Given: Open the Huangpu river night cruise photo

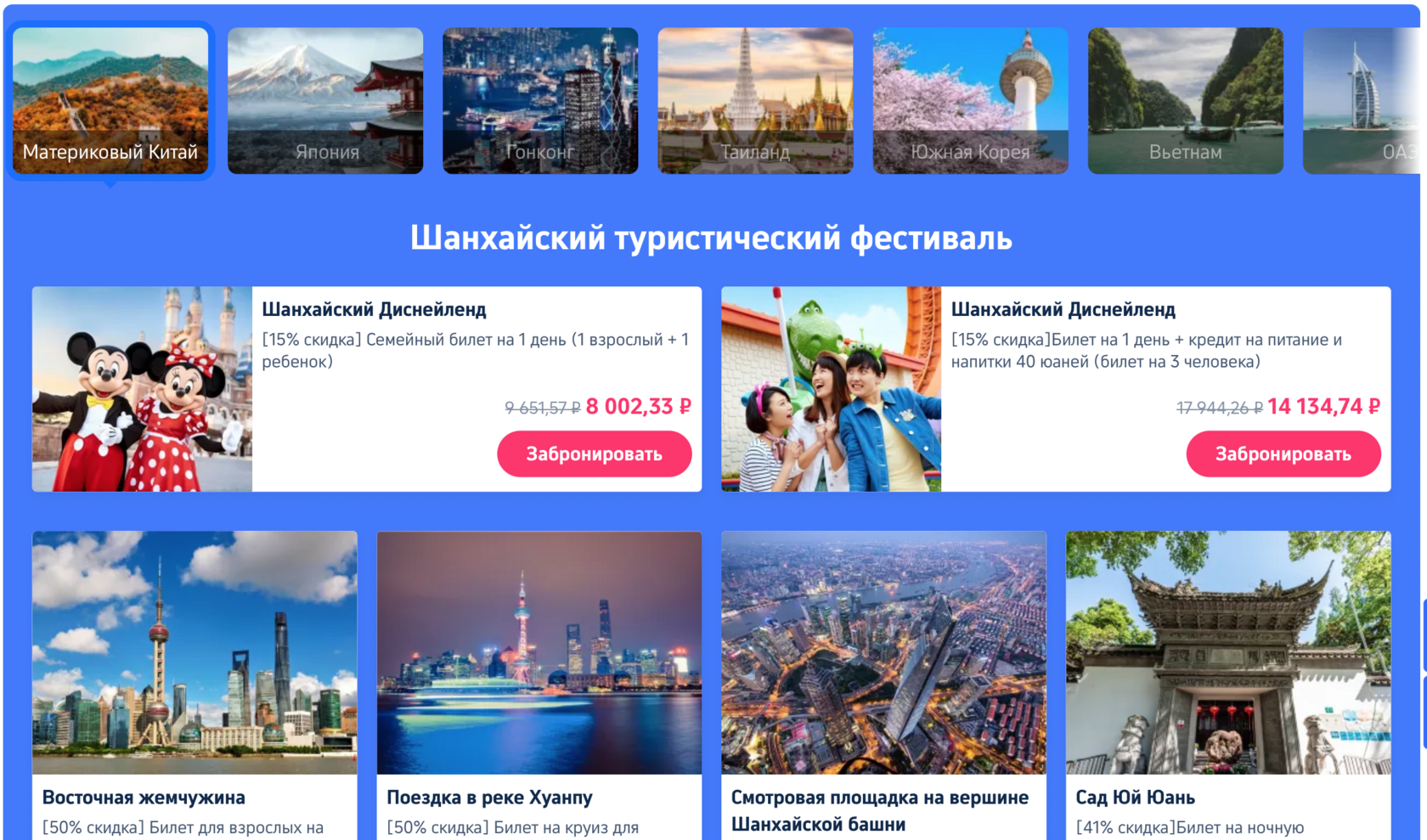Looking at the screenshot, I should pyautogui.click(x=539, y=652).
